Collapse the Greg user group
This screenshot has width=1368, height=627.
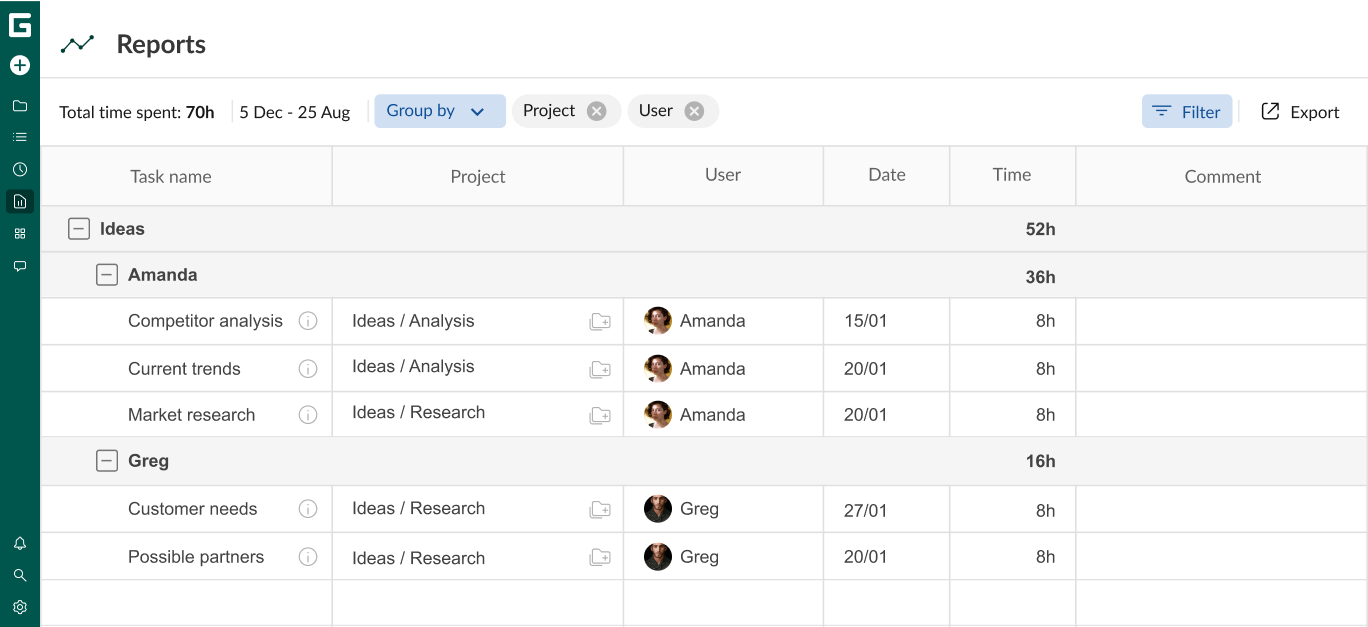(x=107, y=461)
